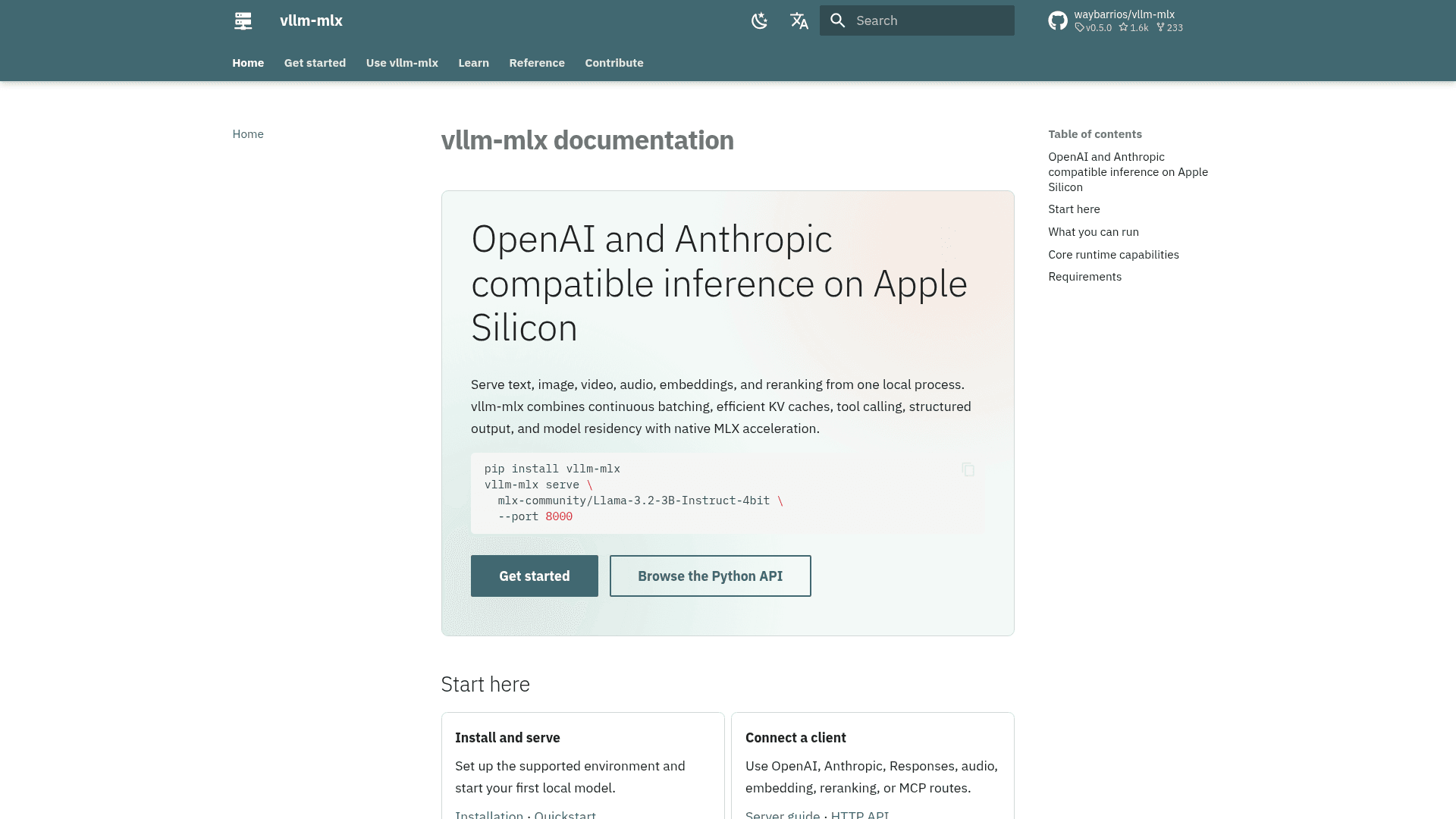Jump to Requirements in table of contents
Viewport: 1456px width, 819px height.
(1084, 277)
